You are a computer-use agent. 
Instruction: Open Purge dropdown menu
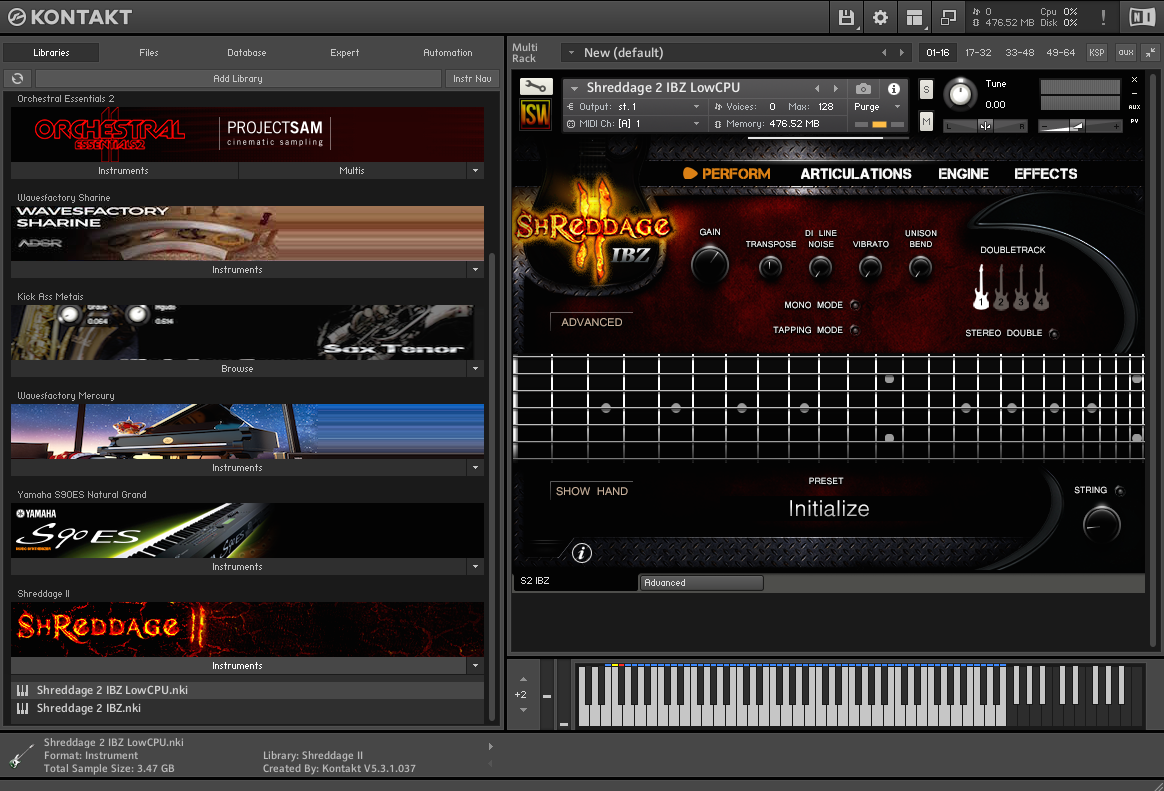pos(877,107)
